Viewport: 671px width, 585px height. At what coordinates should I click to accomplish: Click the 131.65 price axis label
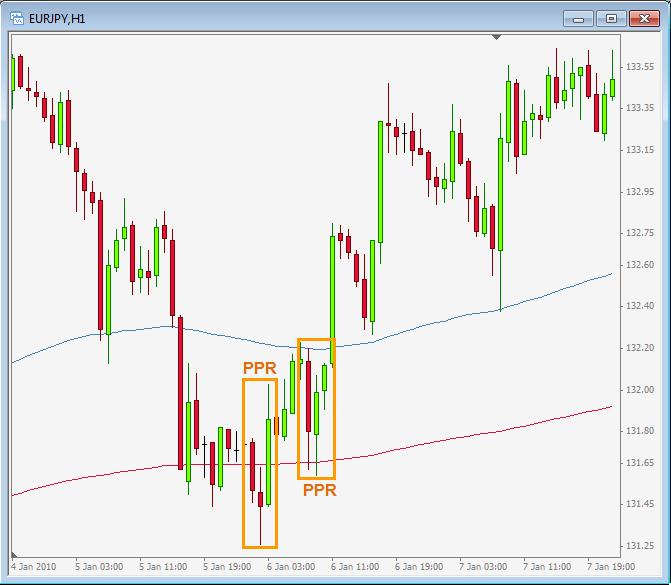coord(640,463)
